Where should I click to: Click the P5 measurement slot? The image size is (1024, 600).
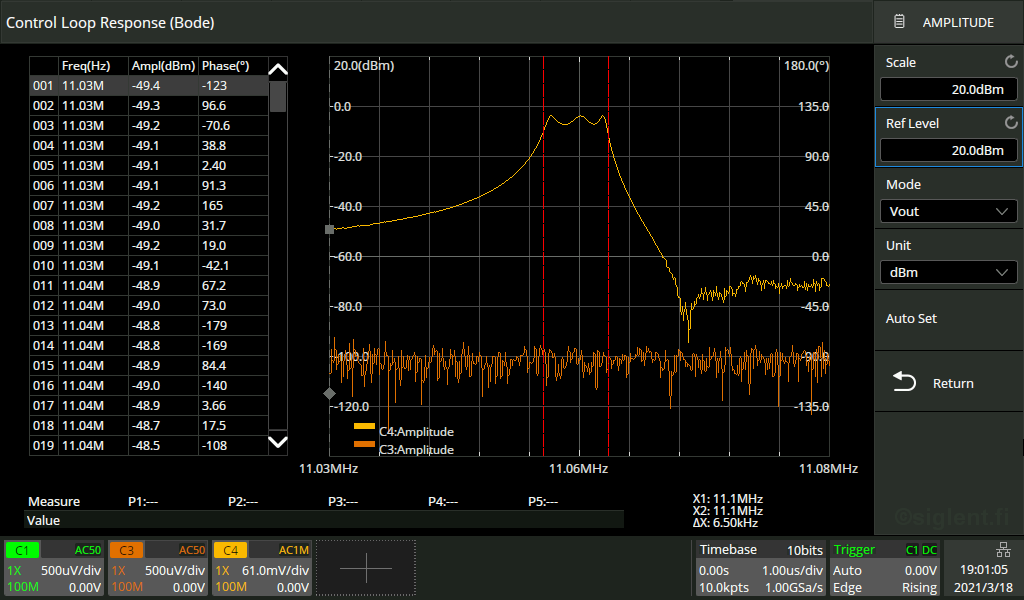543,502
